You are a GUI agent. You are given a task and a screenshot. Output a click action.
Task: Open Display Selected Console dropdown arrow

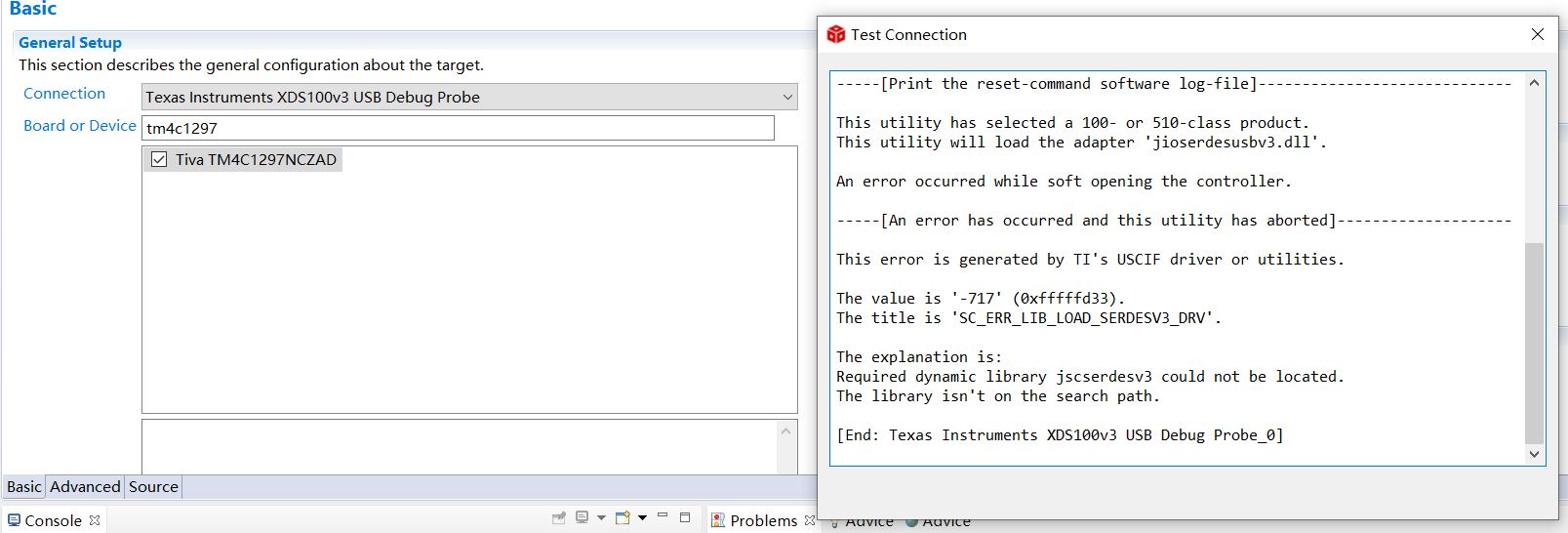click(601, 517)
